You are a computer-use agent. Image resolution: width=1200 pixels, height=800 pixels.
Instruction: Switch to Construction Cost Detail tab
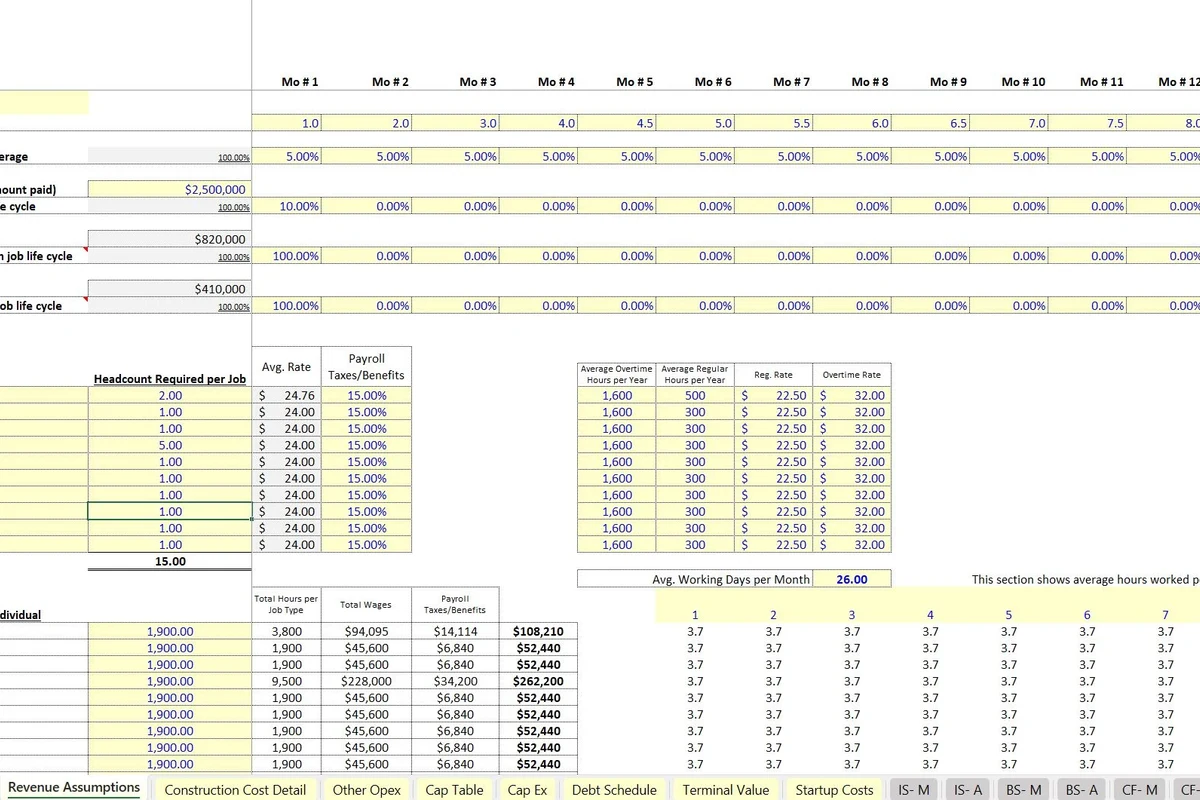coord(235,789)
